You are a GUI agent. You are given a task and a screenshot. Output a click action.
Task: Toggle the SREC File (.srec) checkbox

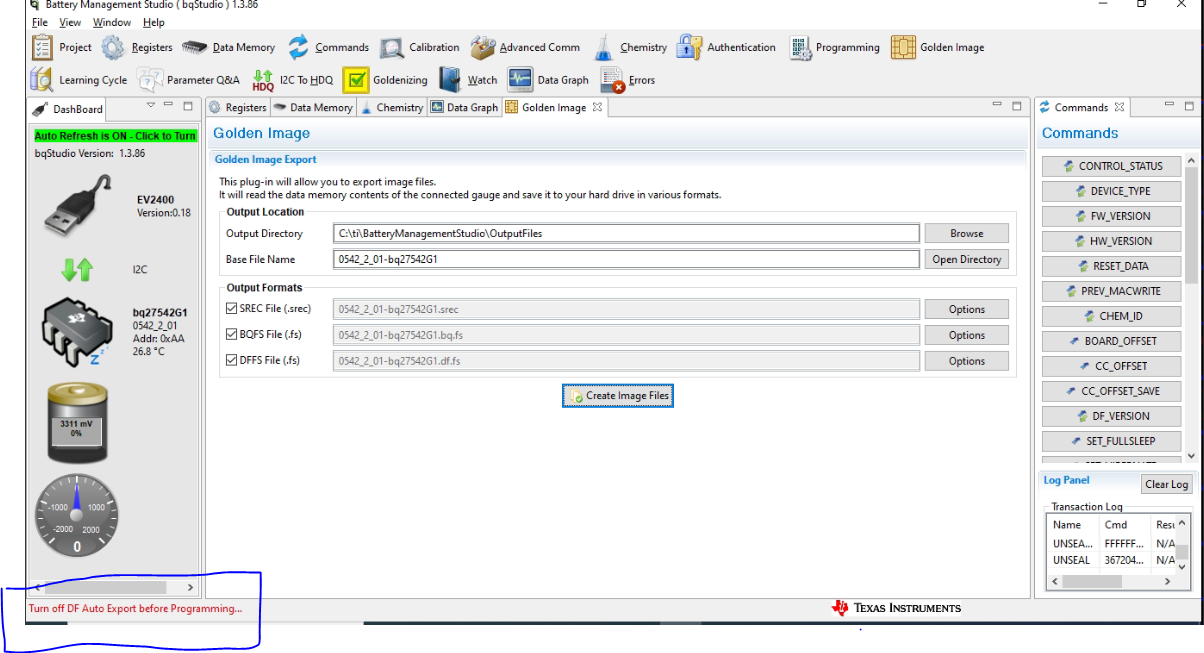tap(232, 309)
